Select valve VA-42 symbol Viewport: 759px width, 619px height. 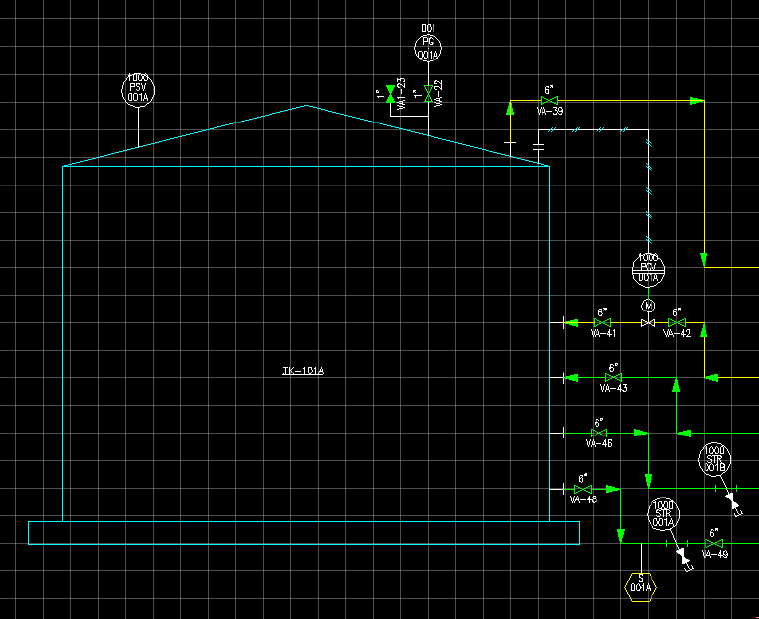tap(677, 323)
